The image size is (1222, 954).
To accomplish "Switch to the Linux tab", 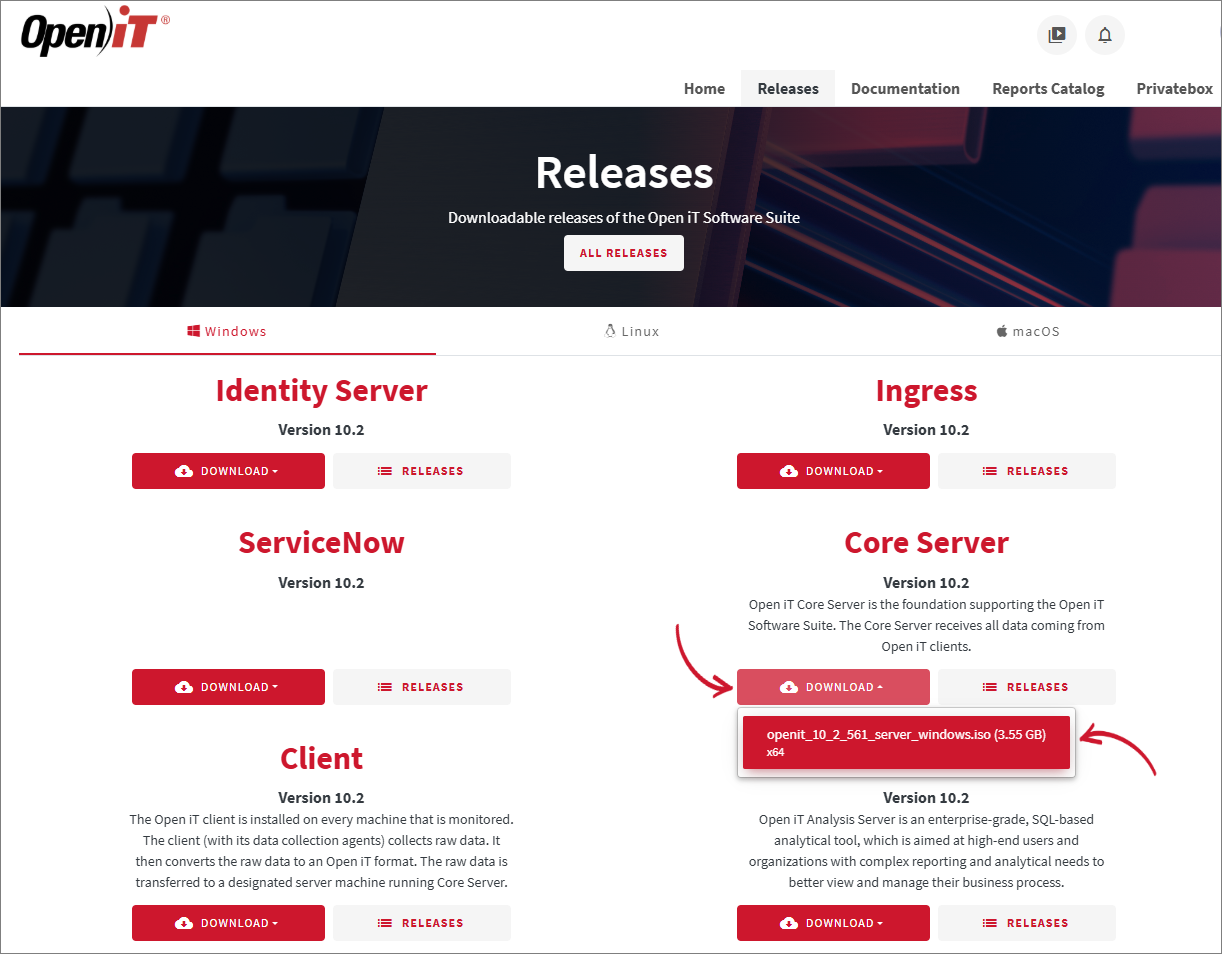I will (x=632, y=331).
